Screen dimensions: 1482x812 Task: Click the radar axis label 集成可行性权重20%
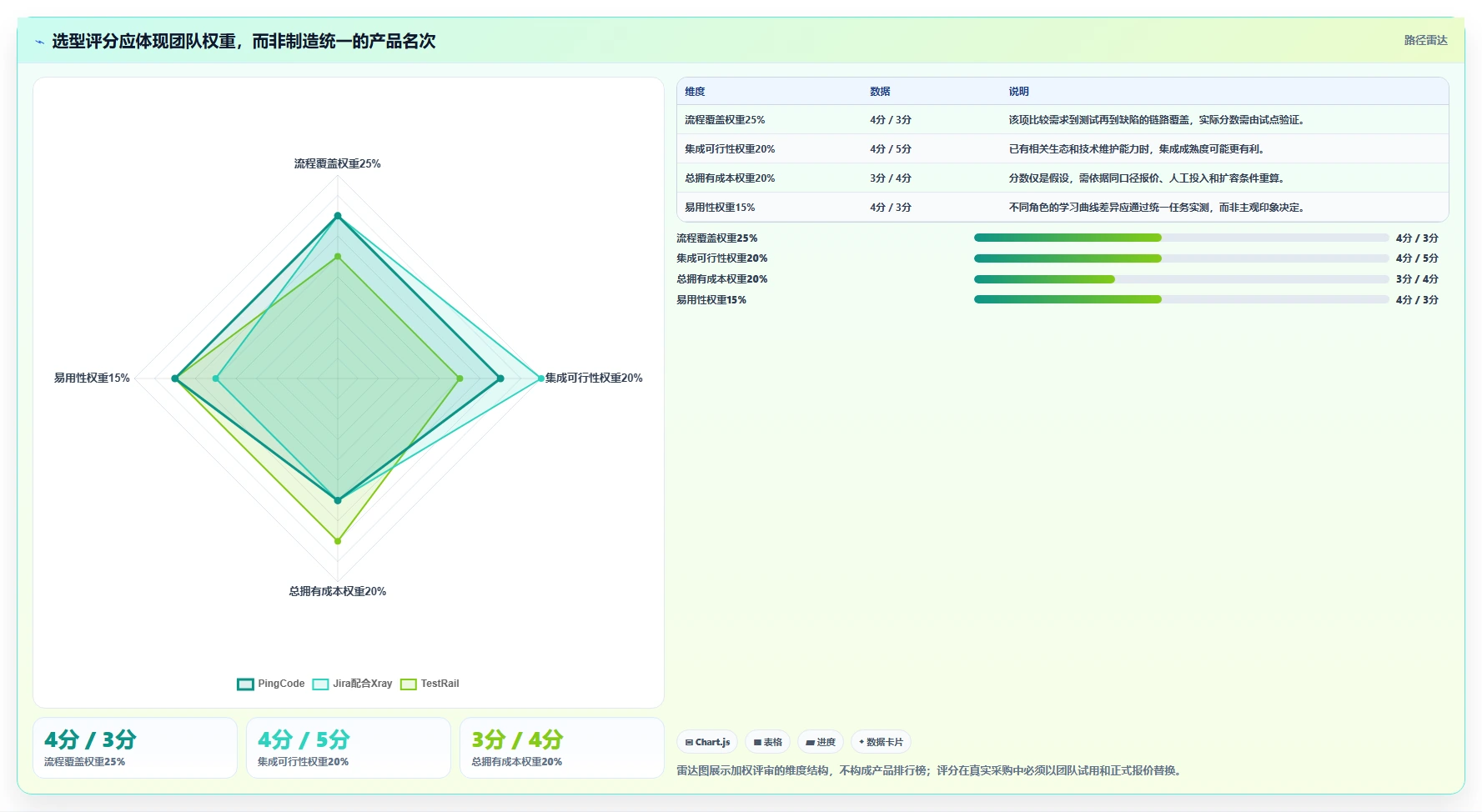click(594, 378)
